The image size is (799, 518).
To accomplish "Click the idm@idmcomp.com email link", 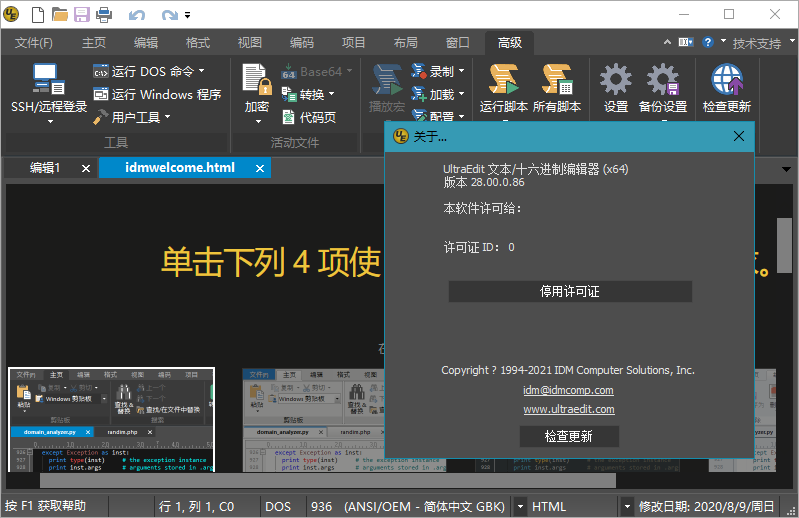I will pos(568,390).
